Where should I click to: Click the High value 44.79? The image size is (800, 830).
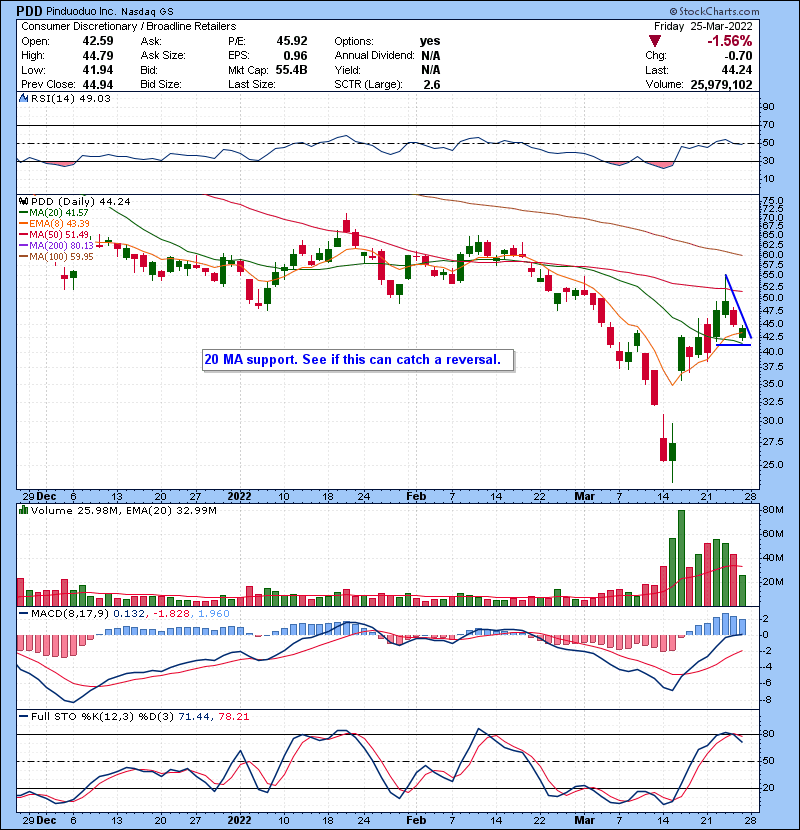[x=97, y=56]
